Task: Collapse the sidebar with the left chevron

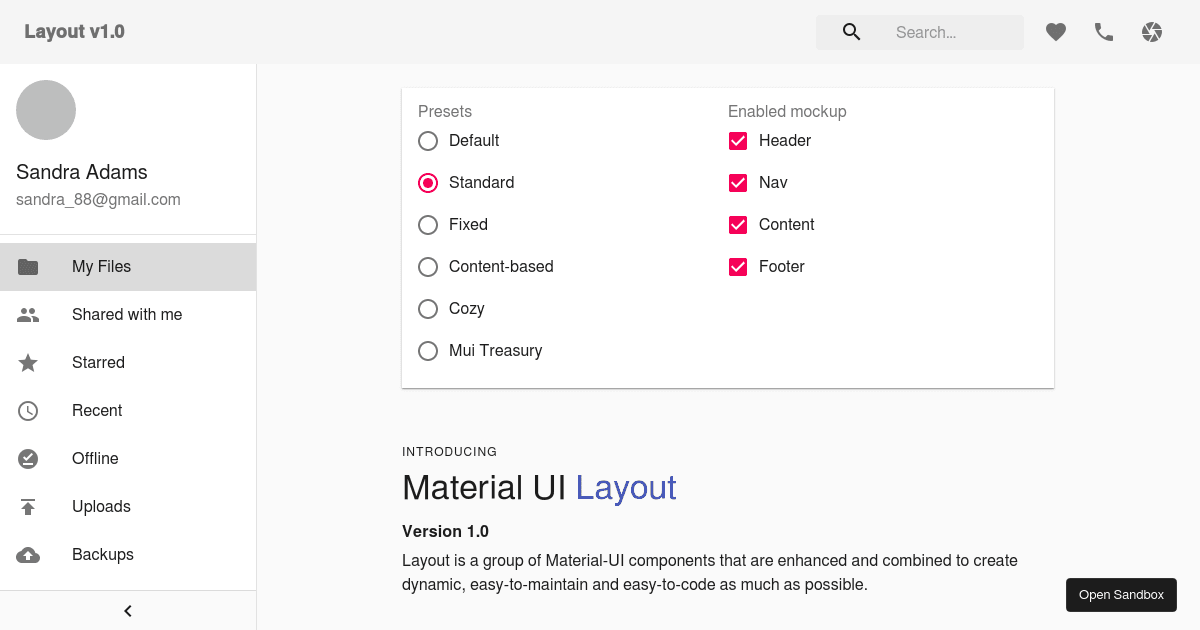Action: coord(127,610)
